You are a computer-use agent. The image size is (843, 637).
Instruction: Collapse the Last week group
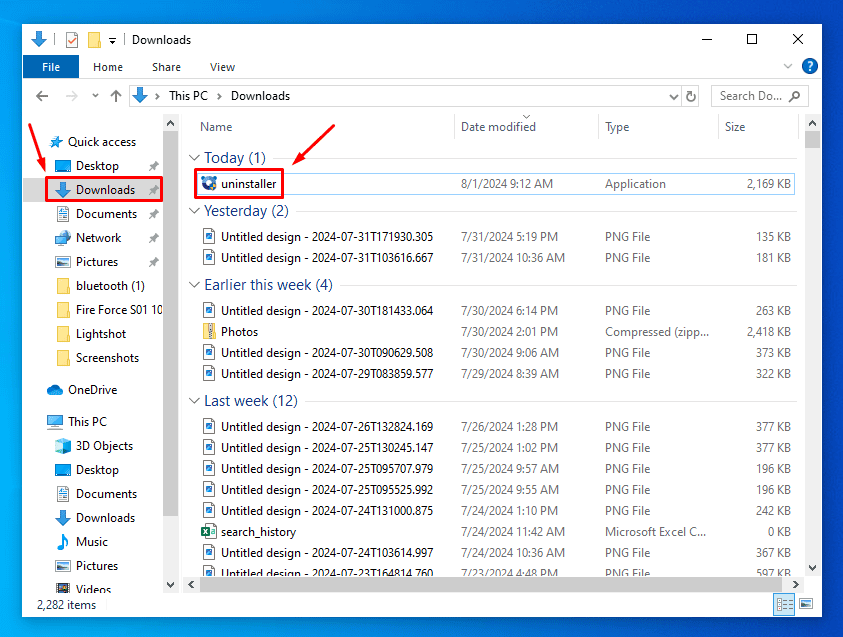[x=194, y=401]
